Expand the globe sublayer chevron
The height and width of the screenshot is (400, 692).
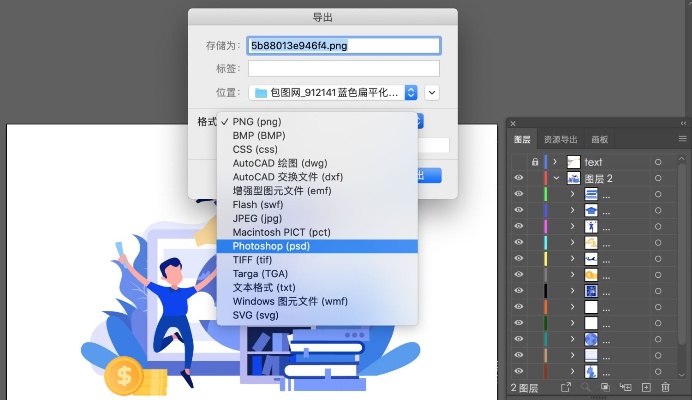click(x=572, y=339)
